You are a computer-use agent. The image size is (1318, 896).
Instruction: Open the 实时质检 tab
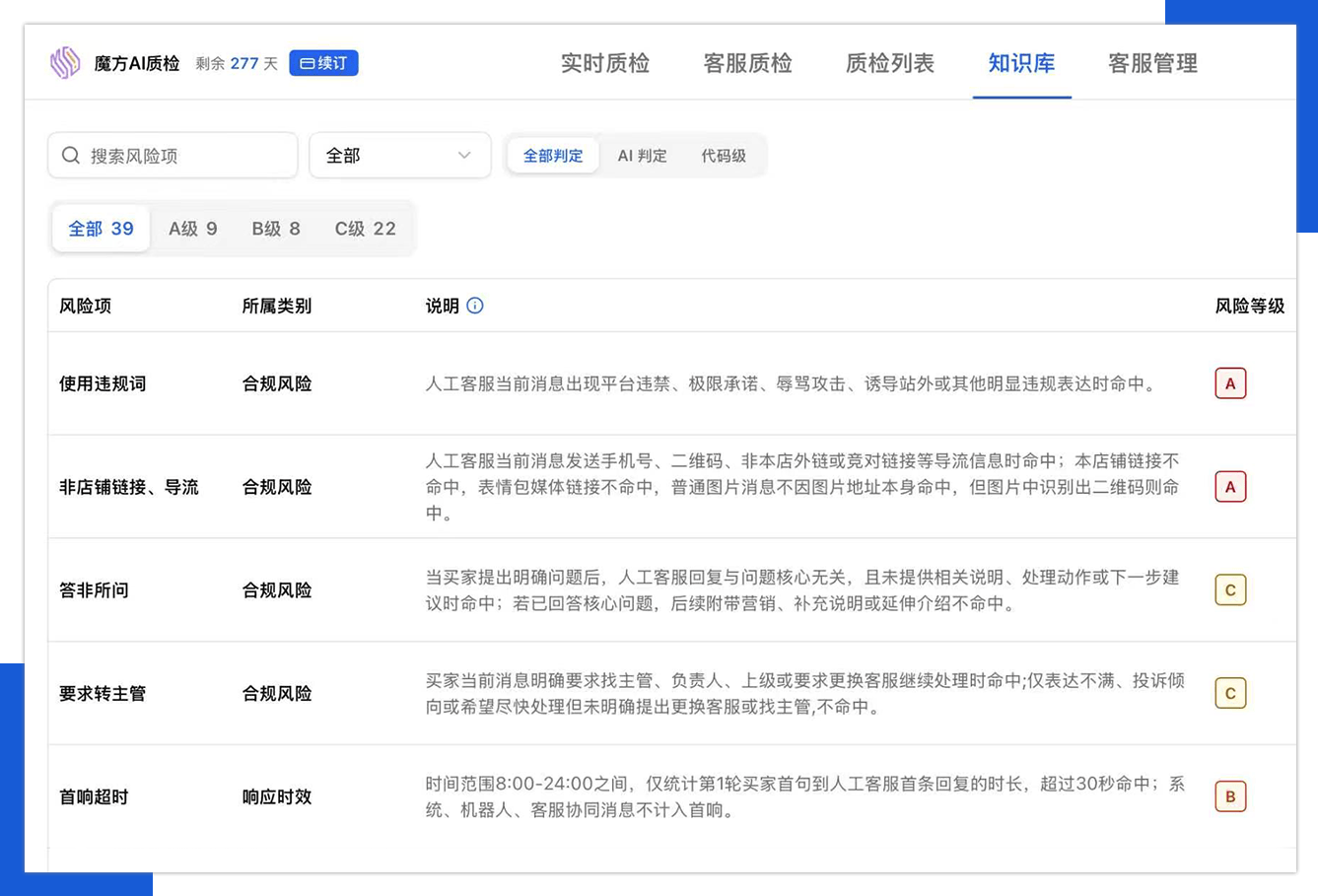pyautogui.click(x=605, y=63)
